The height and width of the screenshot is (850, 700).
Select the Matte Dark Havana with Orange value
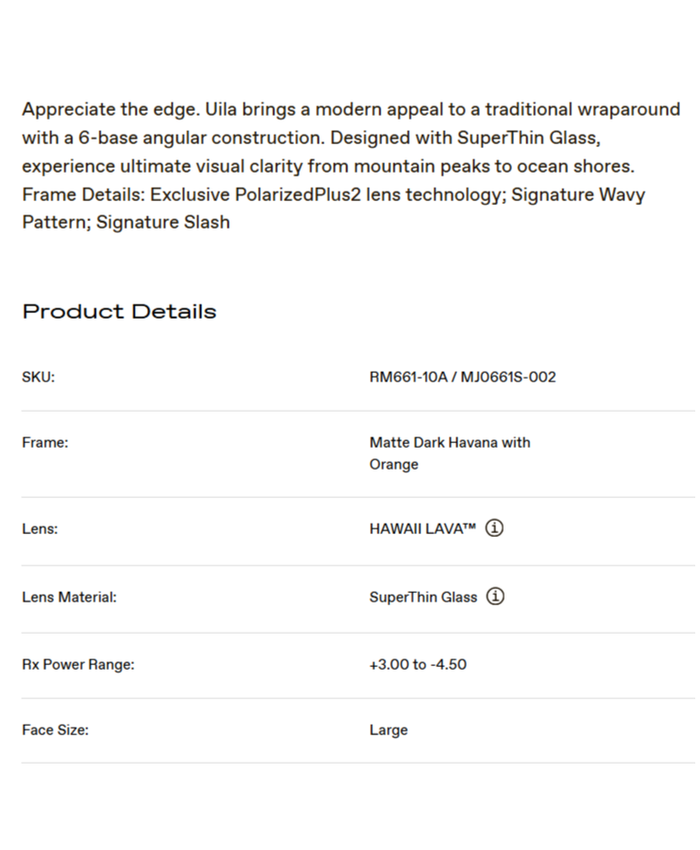(x=449, y=453)
